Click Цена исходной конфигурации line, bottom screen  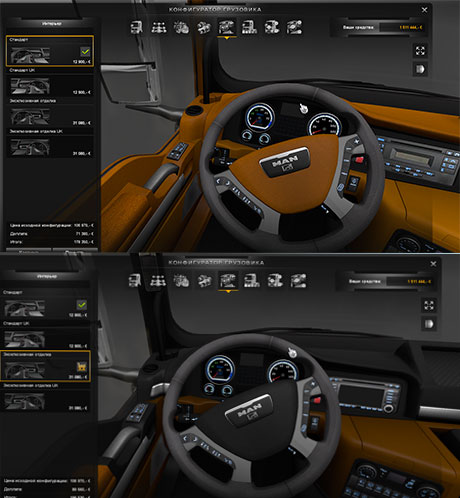[x=47, y=481]
